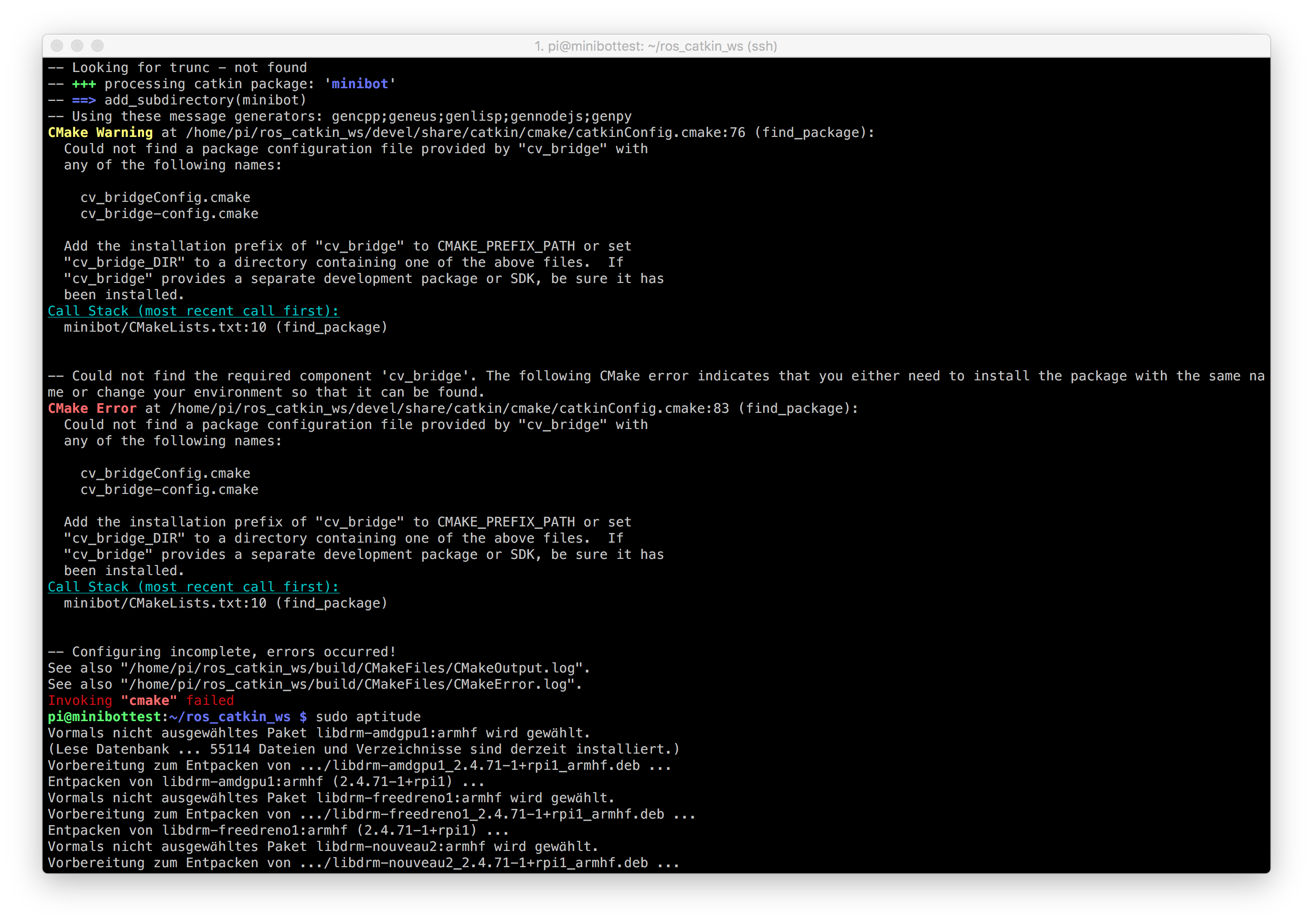Click the blue 'minibot' package name
Viewport: 1313px width, 924px height.
(x=360, y=84)
